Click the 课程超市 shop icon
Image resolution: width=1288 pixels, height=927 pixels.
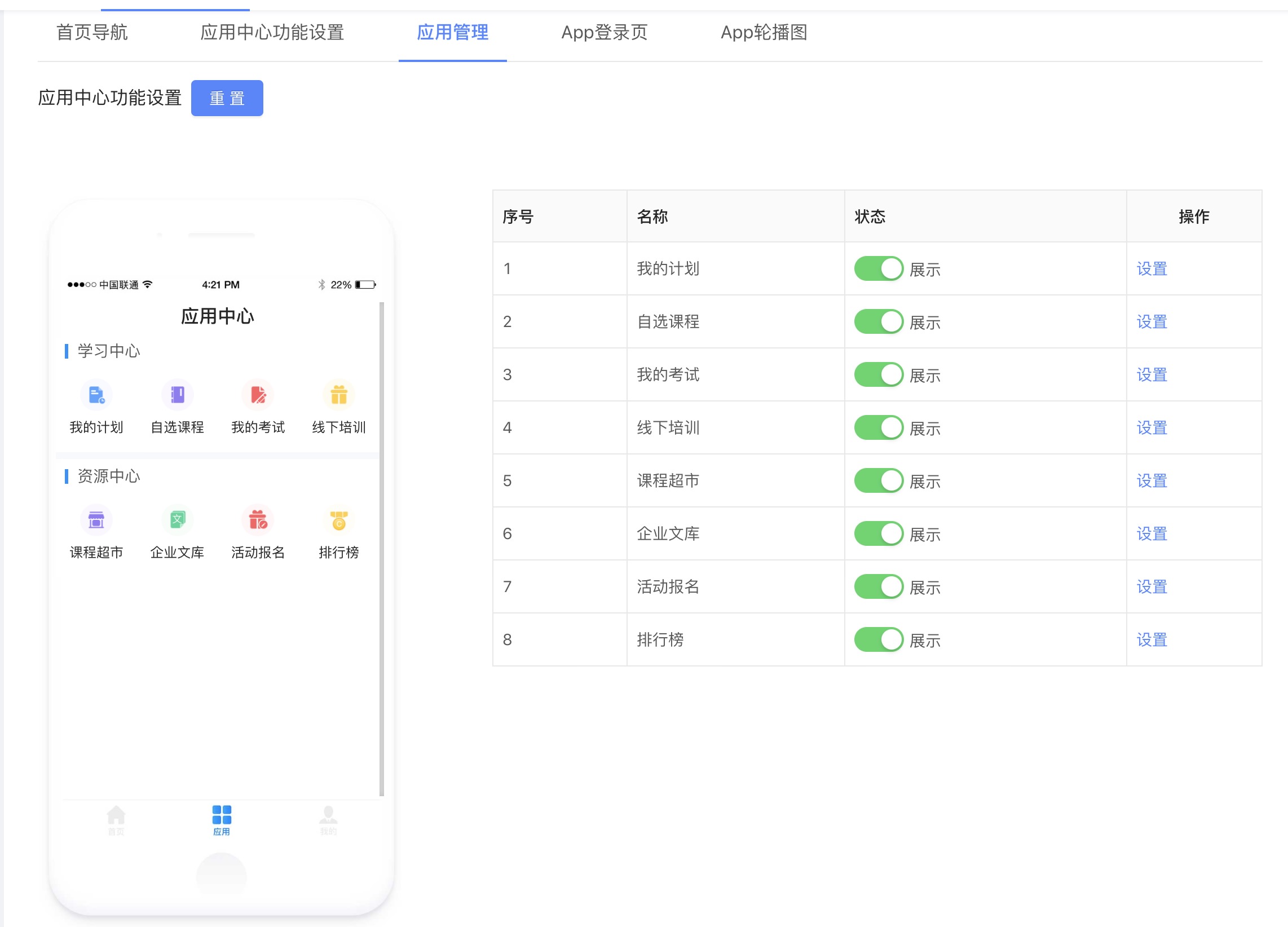coord(96,520)
